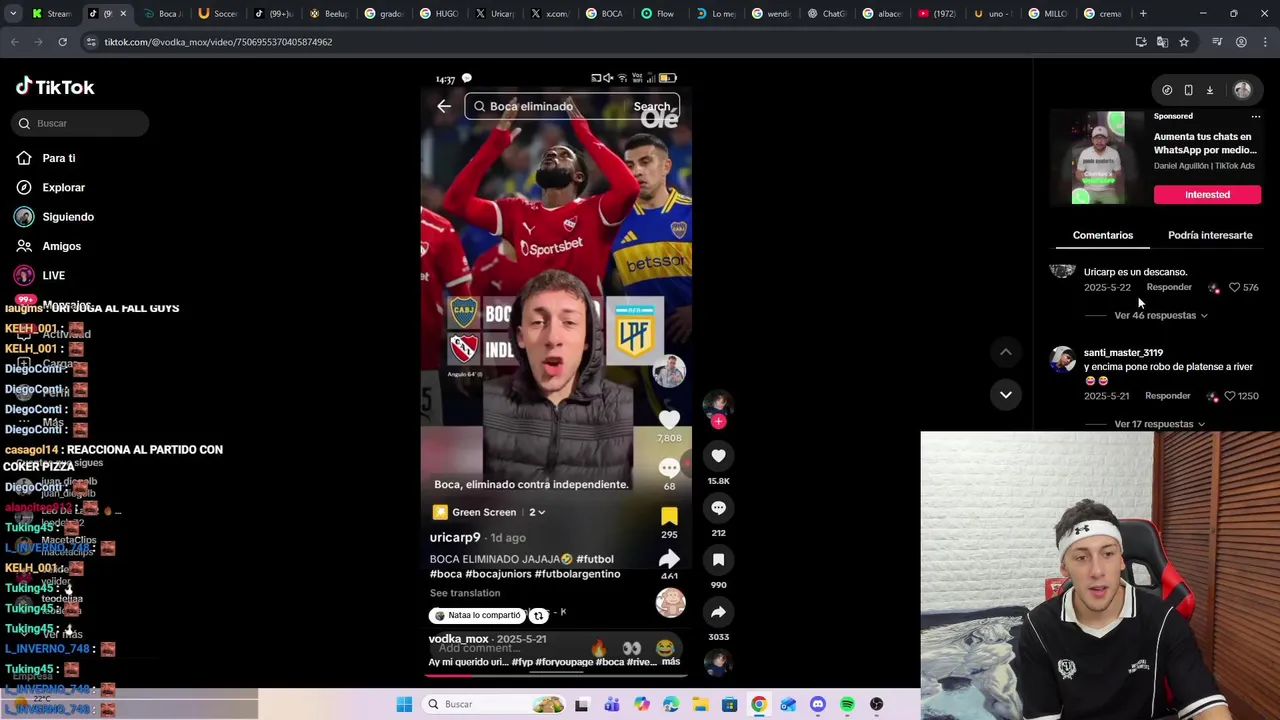
Task: Open the sponsored WhatsApp ad thumbnail
Action: [x=1098, y=158]
